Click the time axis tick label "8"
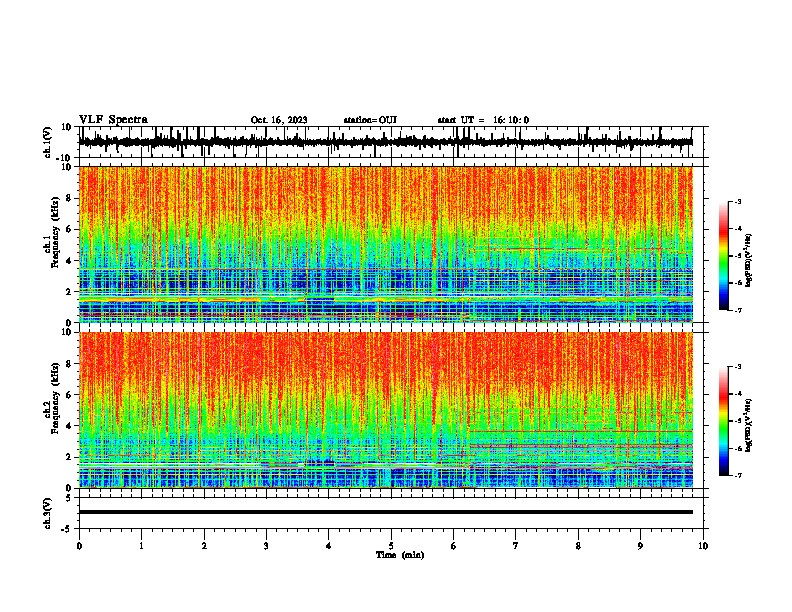Viewport: 792px width, 612px height. pos(578,546)
